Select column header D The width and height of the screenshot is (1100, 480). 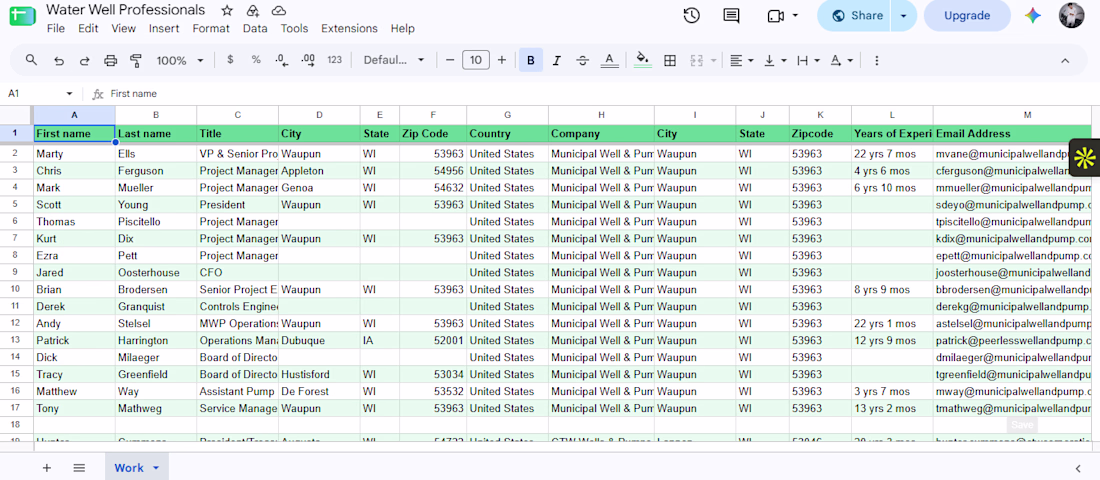click(319, 115)
